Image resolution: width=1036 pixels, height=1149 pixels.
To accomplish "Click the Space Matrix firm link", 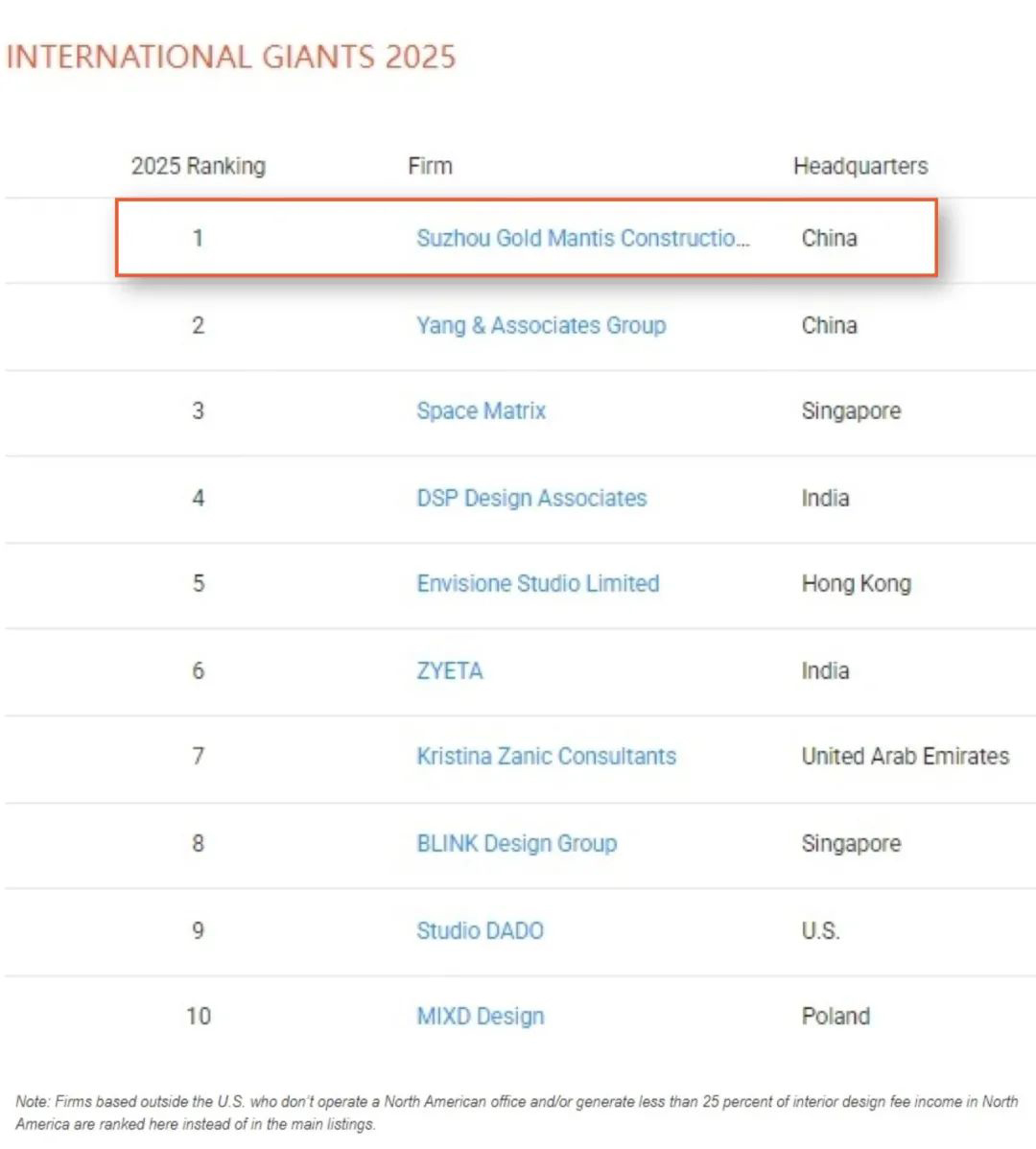I will [x=481, y=410].
